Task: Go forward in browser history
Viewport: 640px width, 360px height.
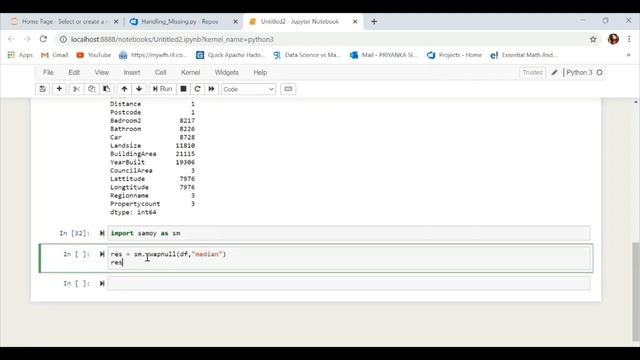Action: 27,39
